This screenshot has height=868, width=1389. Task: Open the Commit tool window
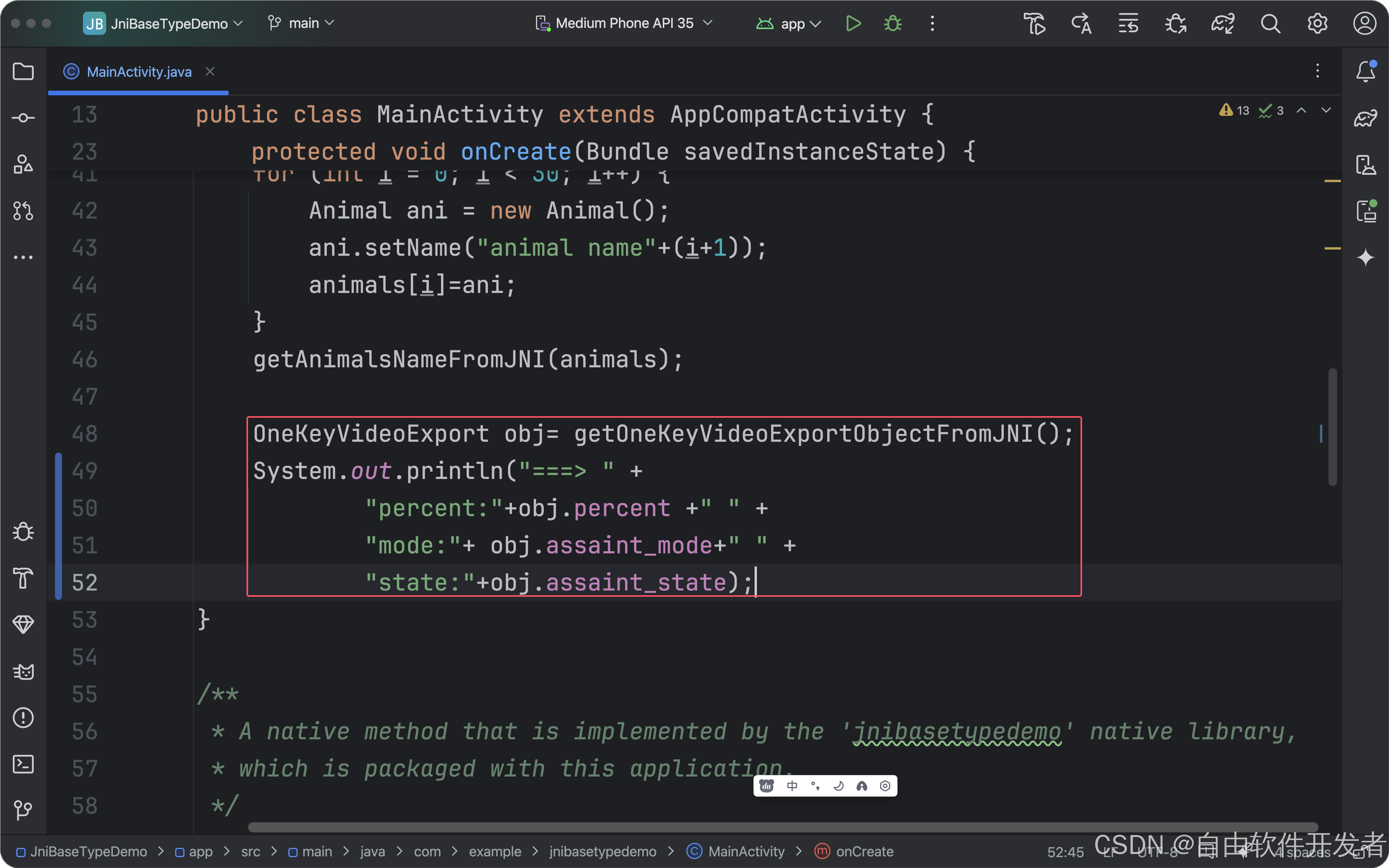point(23,117)
